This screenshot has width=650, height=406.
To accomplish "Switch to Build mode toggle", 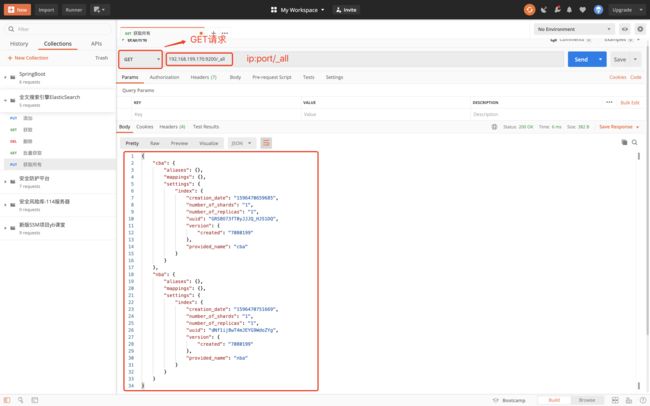I will tap(554, 400).
